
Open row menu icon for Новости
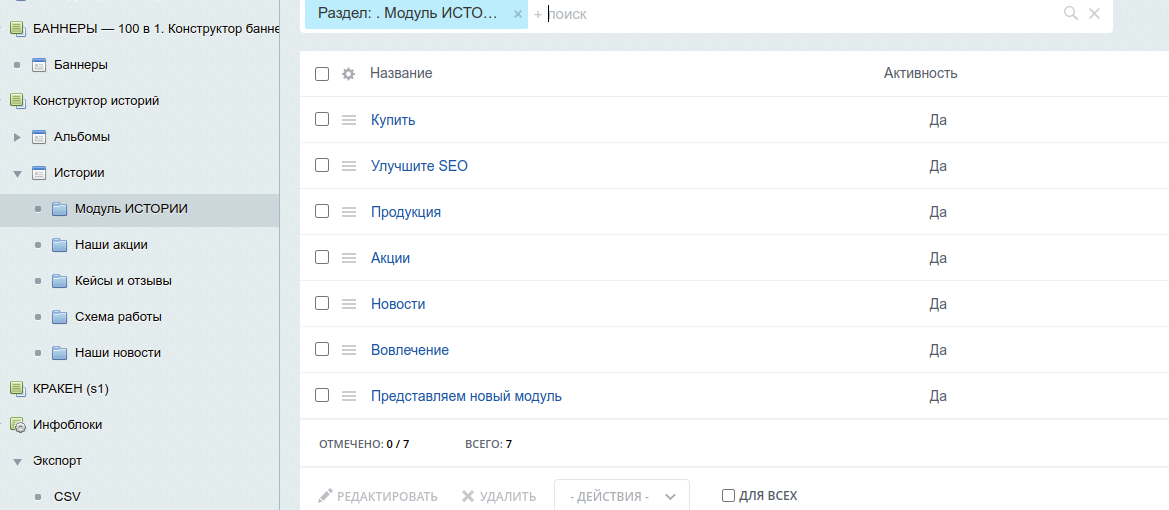click(x=349, y=304)
